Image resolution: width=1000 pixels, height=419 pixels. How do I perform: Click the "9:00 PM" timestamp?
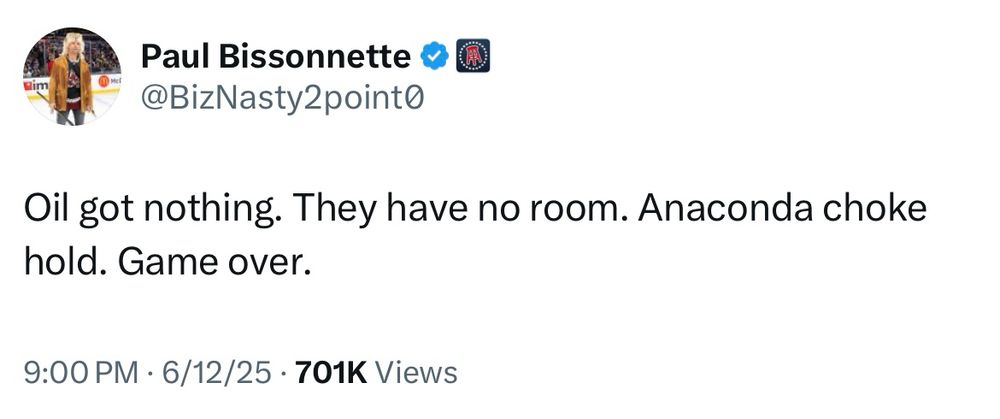pyautogui.click(x=80, y=373)
